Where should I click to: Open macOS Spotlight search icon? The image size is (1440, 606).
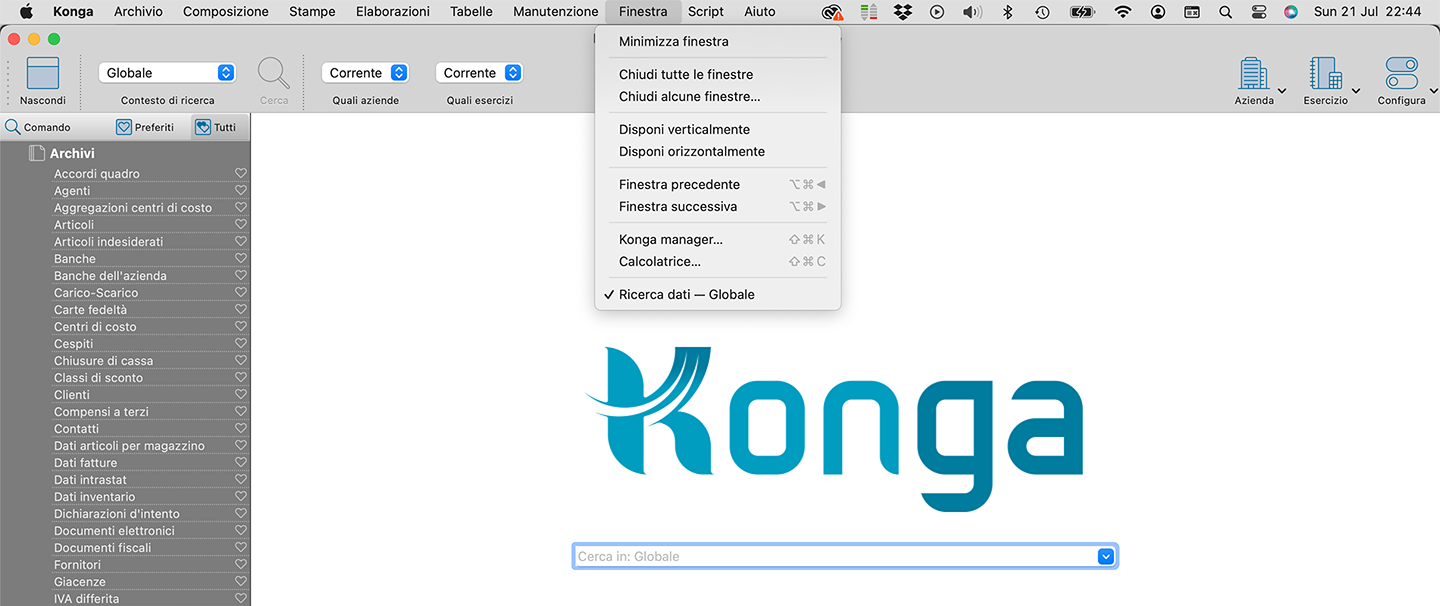(1225, 12)
